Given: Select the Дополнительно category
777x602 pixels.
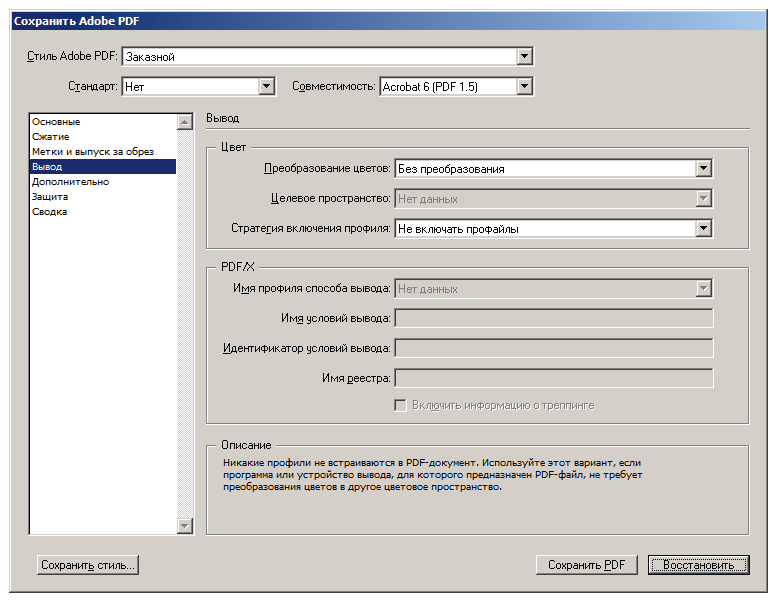Looking at the screenshot, I should click(x=103, y=182).
